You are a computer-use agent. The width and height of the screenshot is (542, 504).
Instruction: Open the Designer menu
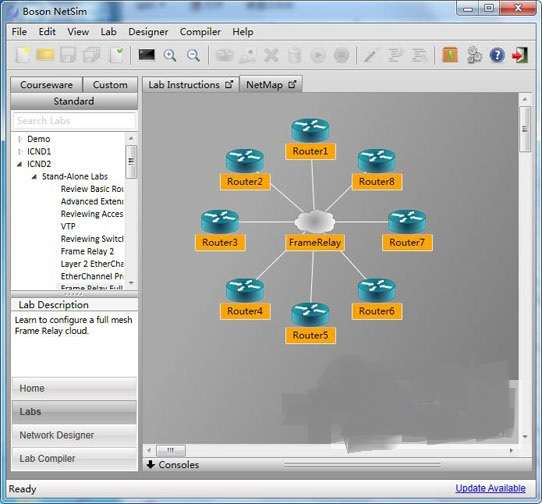(x=148, y=32)
